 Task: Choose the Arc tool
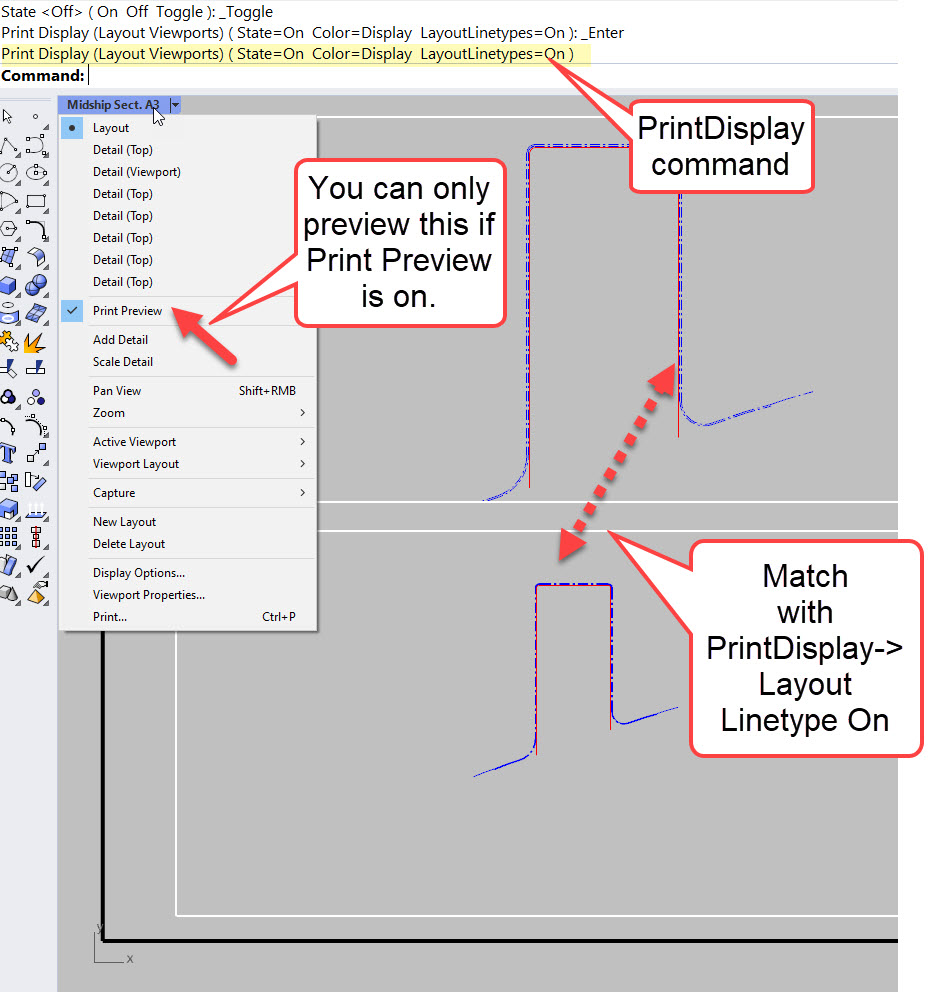pyautogui.click(x=9, y=201)
